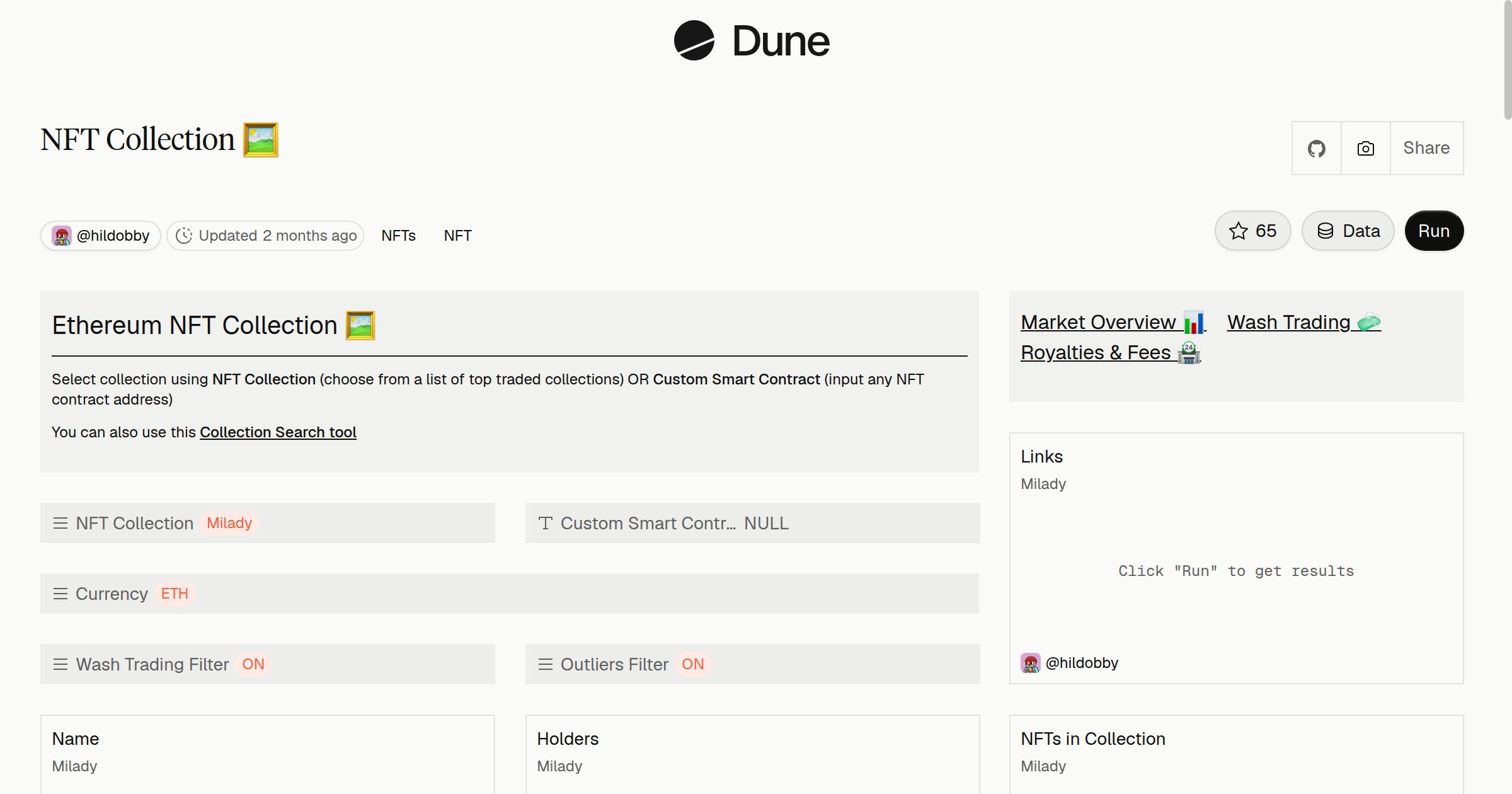This screenshot has width=1512, height=794.
Task: Open the Market Overview link
Action: tap(1113, 322)
